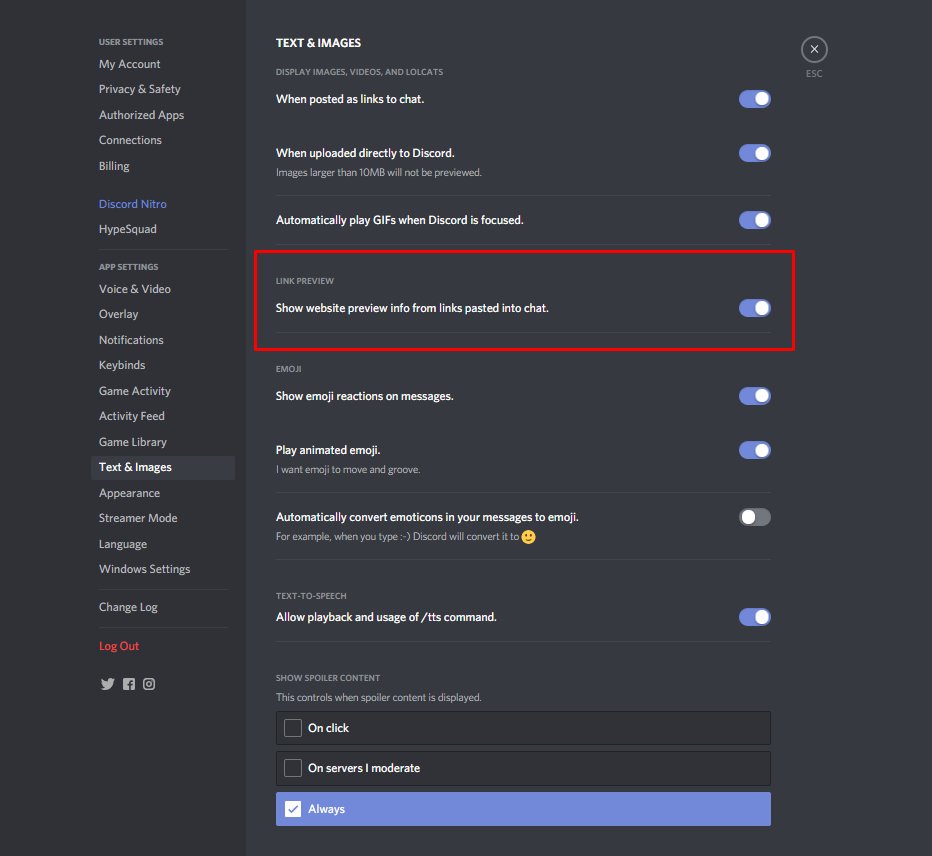The image size is (932, 856).
Task: Click 'Images larger than 10MB will not be previewed.'
Action: click(x=379, y=172)
